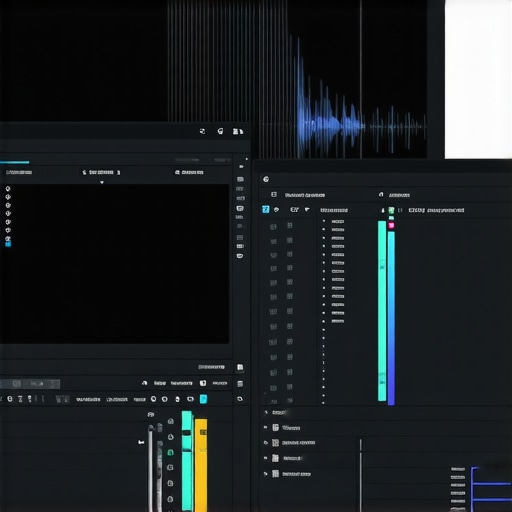Click the knob of the vertical slider left of the teal clip
This screenshot has height=512, width=512.
pos(151,428)
